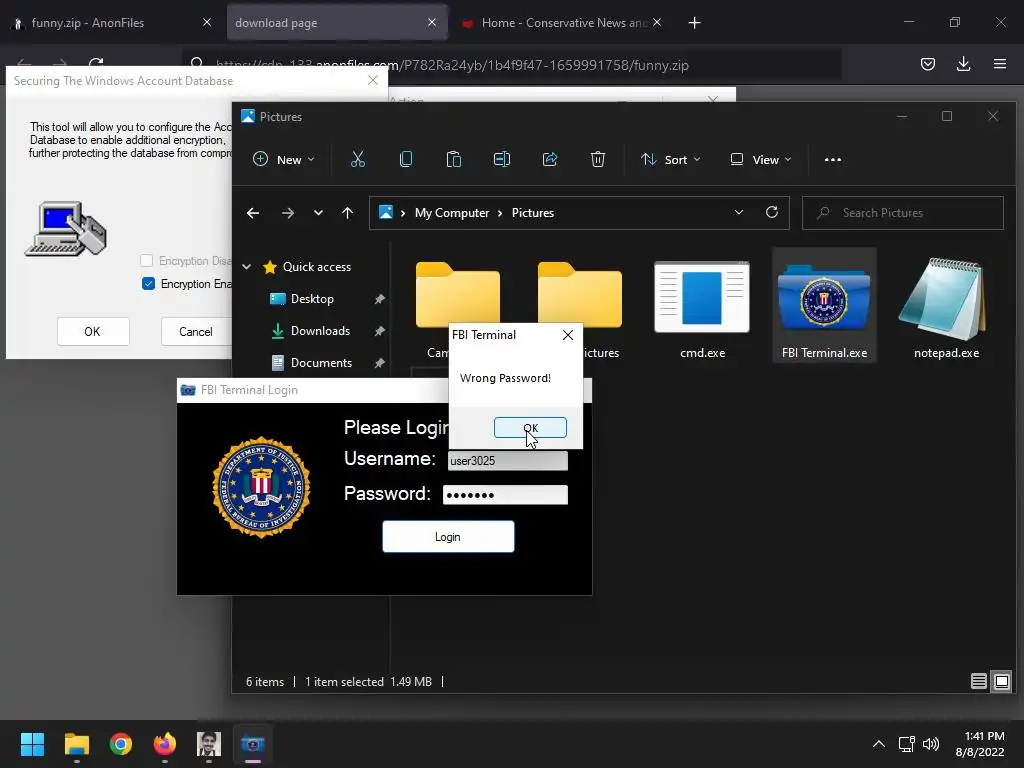Open recent locations chevron

click(318, 213)
